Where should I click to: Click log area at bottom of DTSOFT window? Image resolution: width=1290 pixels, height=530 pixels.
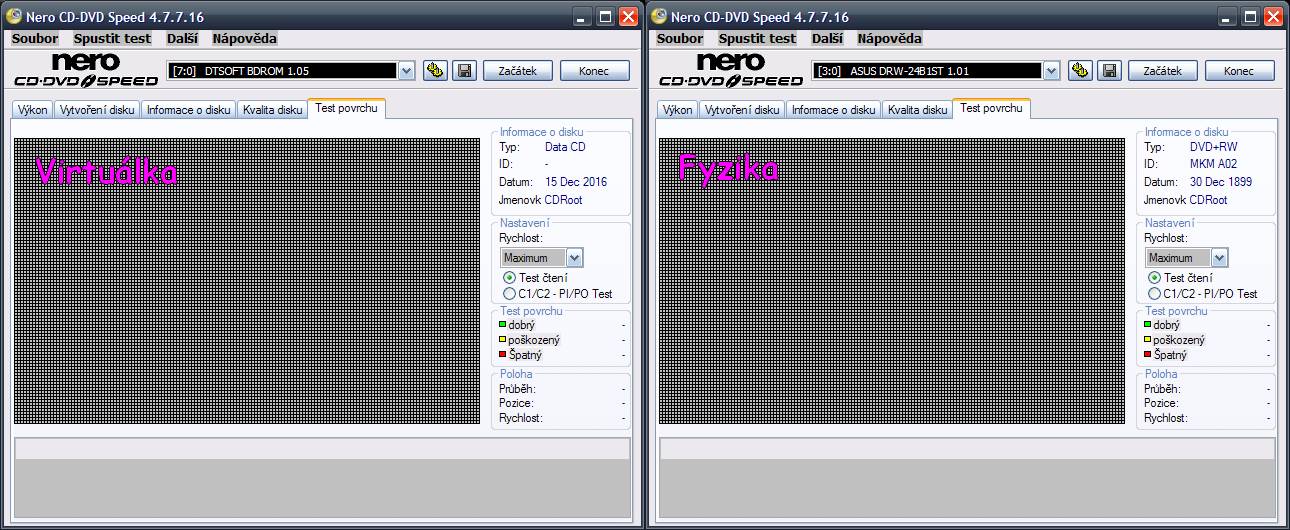(322, 478)
